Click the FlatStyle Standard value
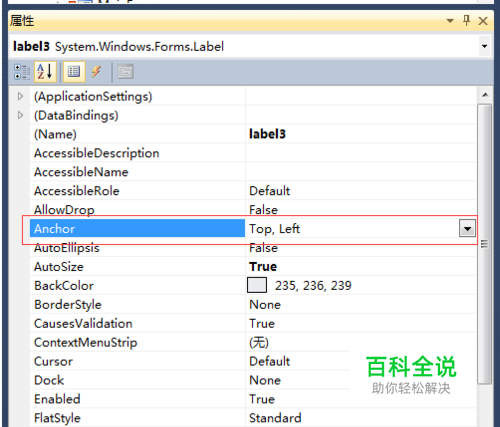 coord(275,418)
